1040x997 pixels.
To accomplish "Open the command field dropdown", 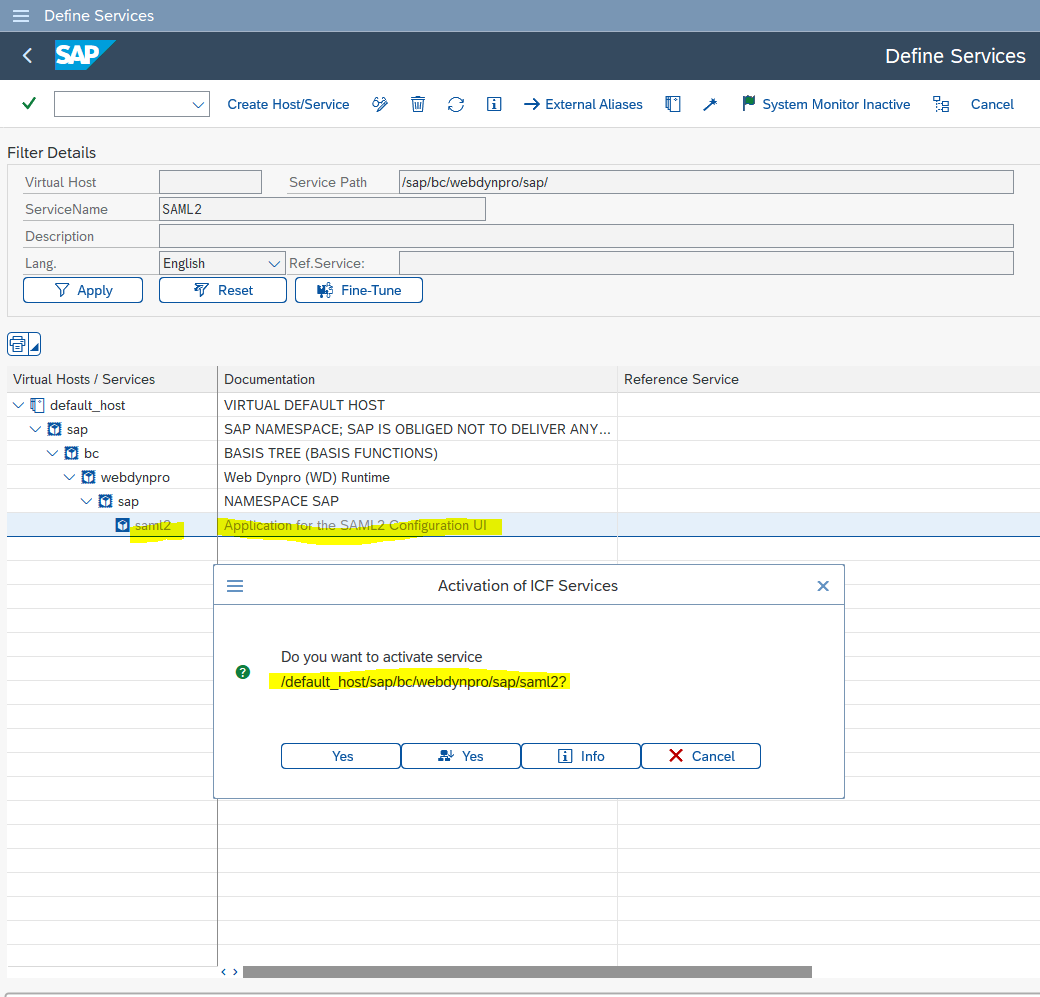I will [198, 104].
